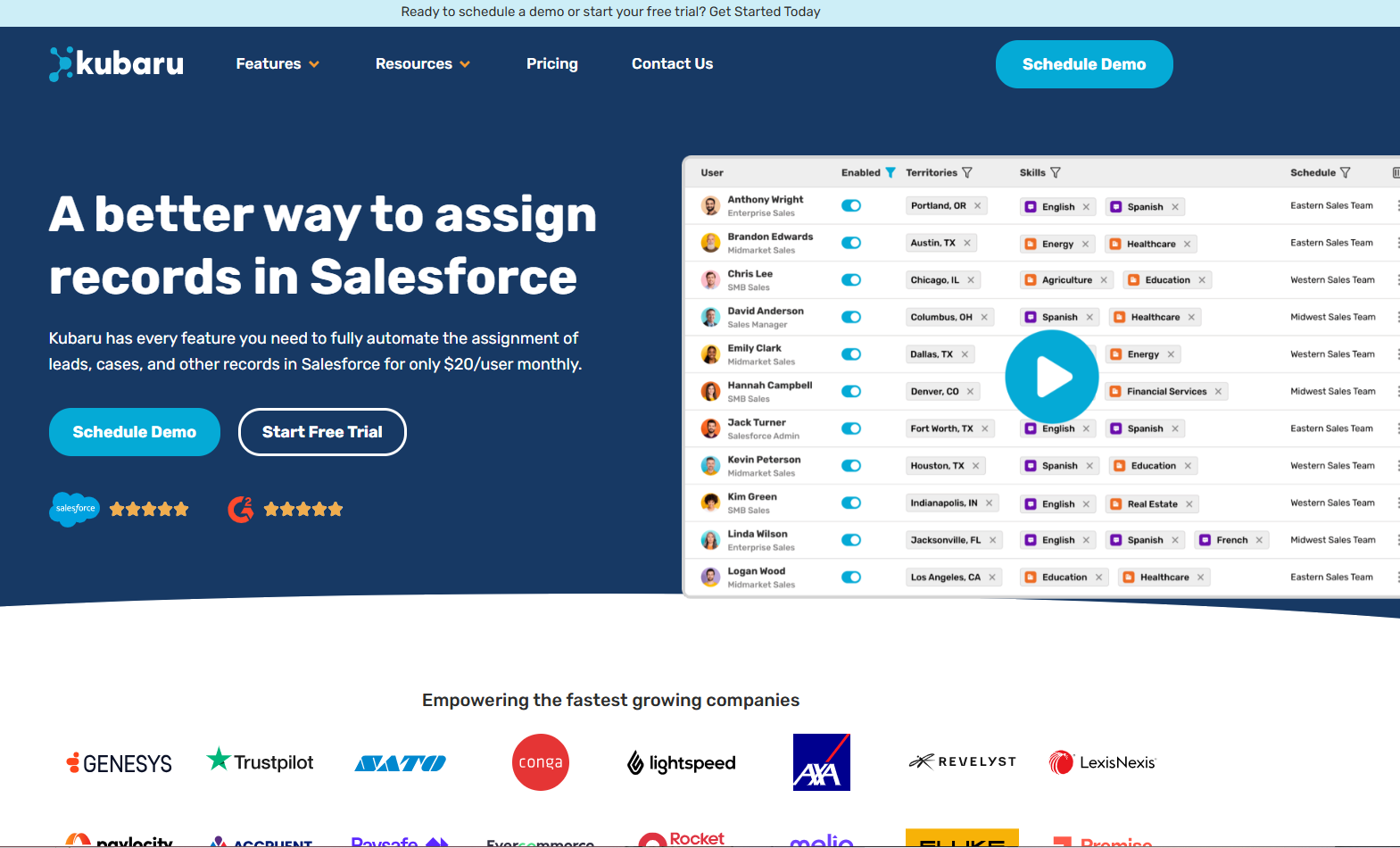Click the G2 five-star rating
Viewport: 1400px width, 848px height.
point(303,509)
